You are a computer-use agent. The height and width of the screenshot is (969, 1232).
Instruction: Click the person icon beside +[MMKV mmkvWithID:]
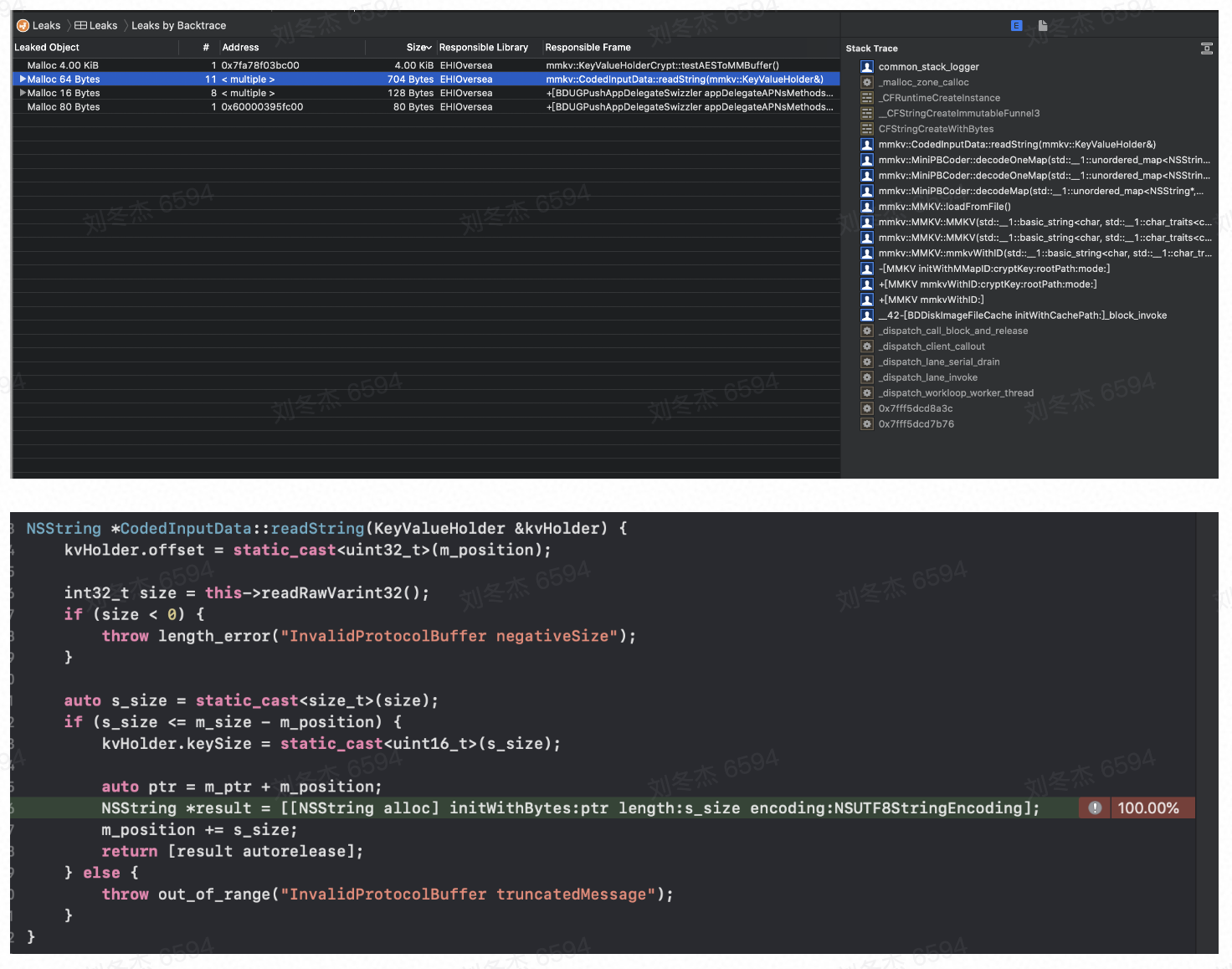[866, 299]
